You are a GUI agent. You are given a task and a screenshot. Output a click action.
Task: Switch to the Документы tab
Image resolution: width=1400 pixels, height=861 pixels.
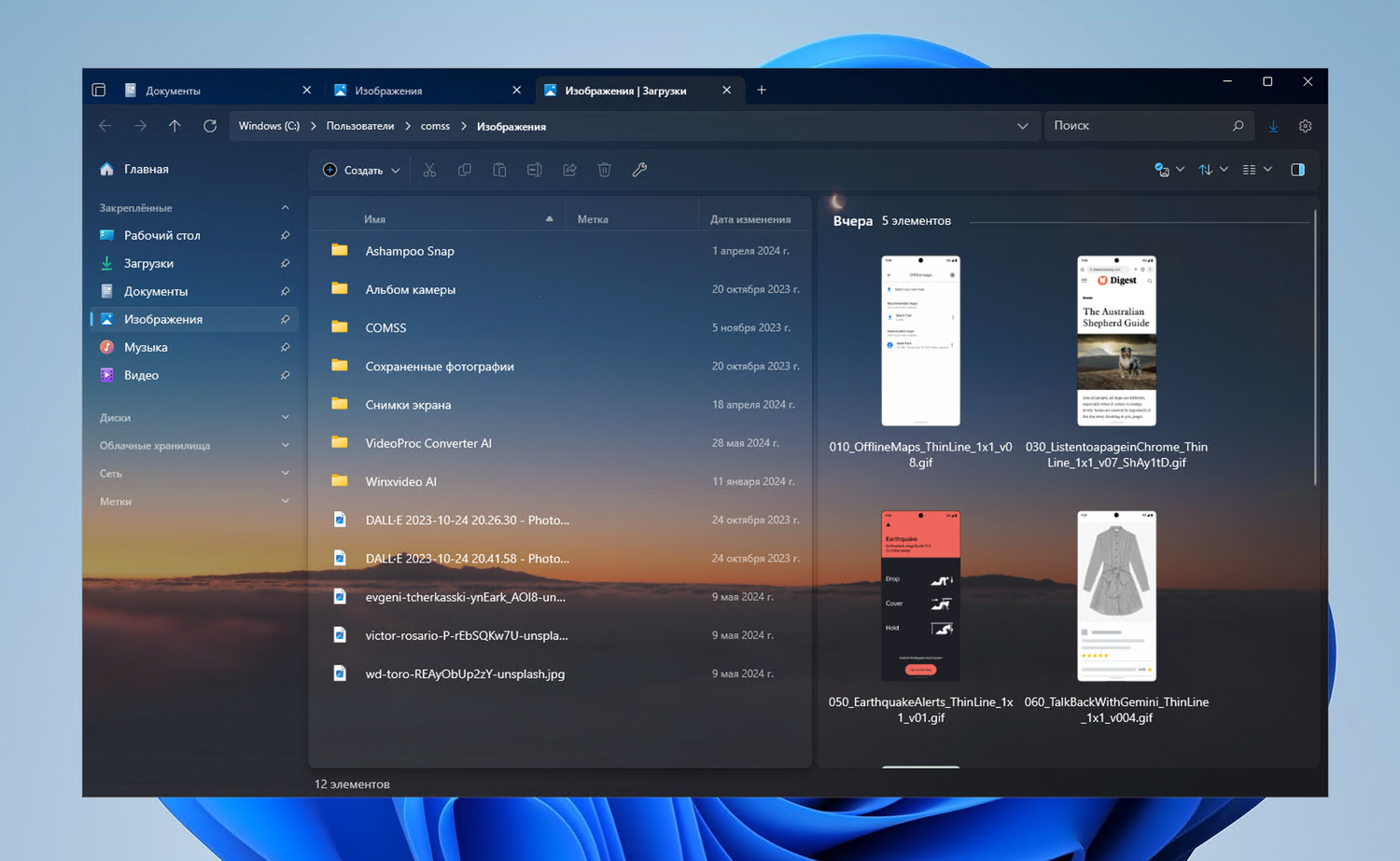pyautogui.click(x=218, y=90)
